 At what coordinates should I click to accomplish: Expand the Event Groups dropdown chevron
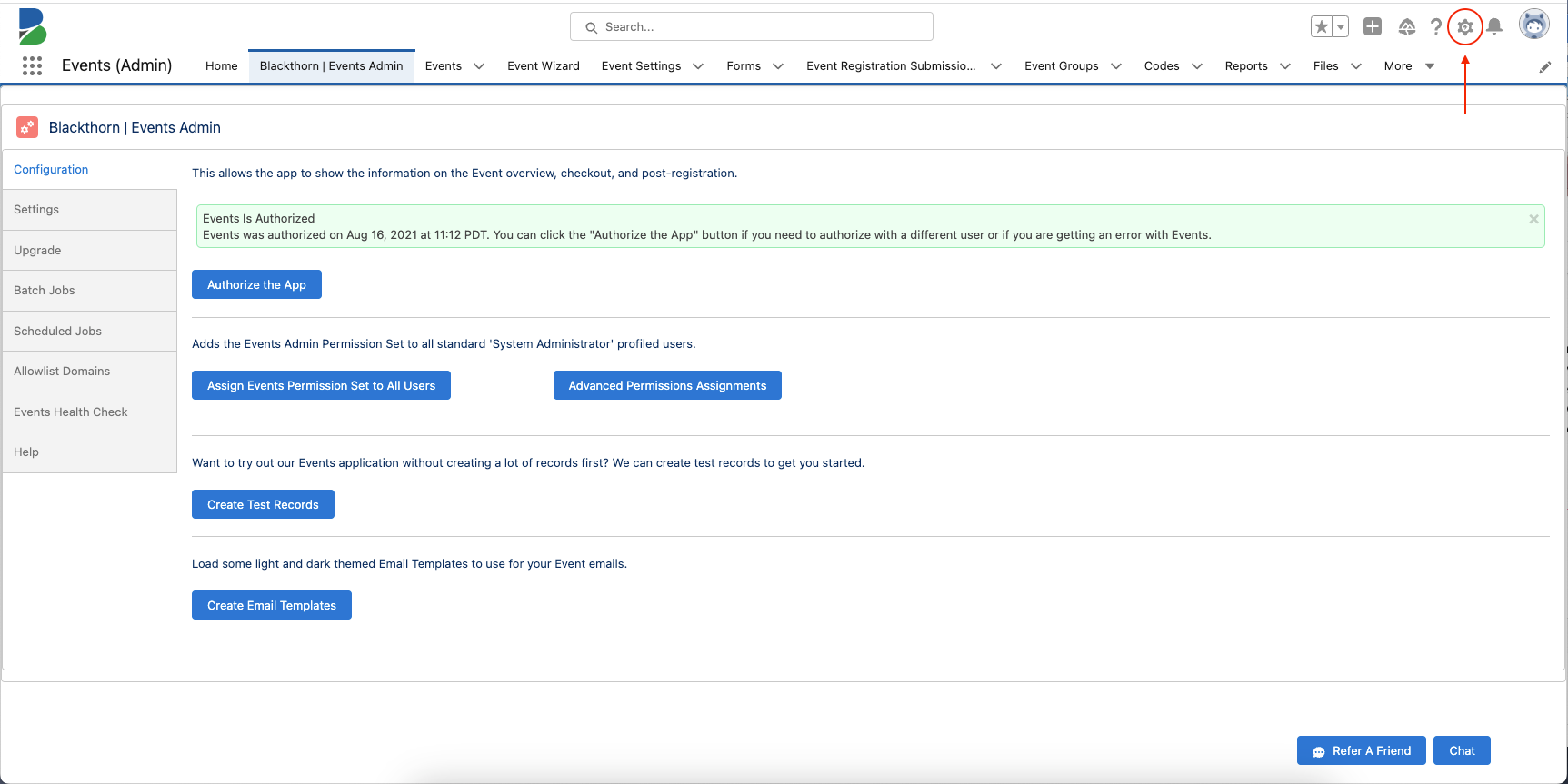click(x=1116, y=66)
